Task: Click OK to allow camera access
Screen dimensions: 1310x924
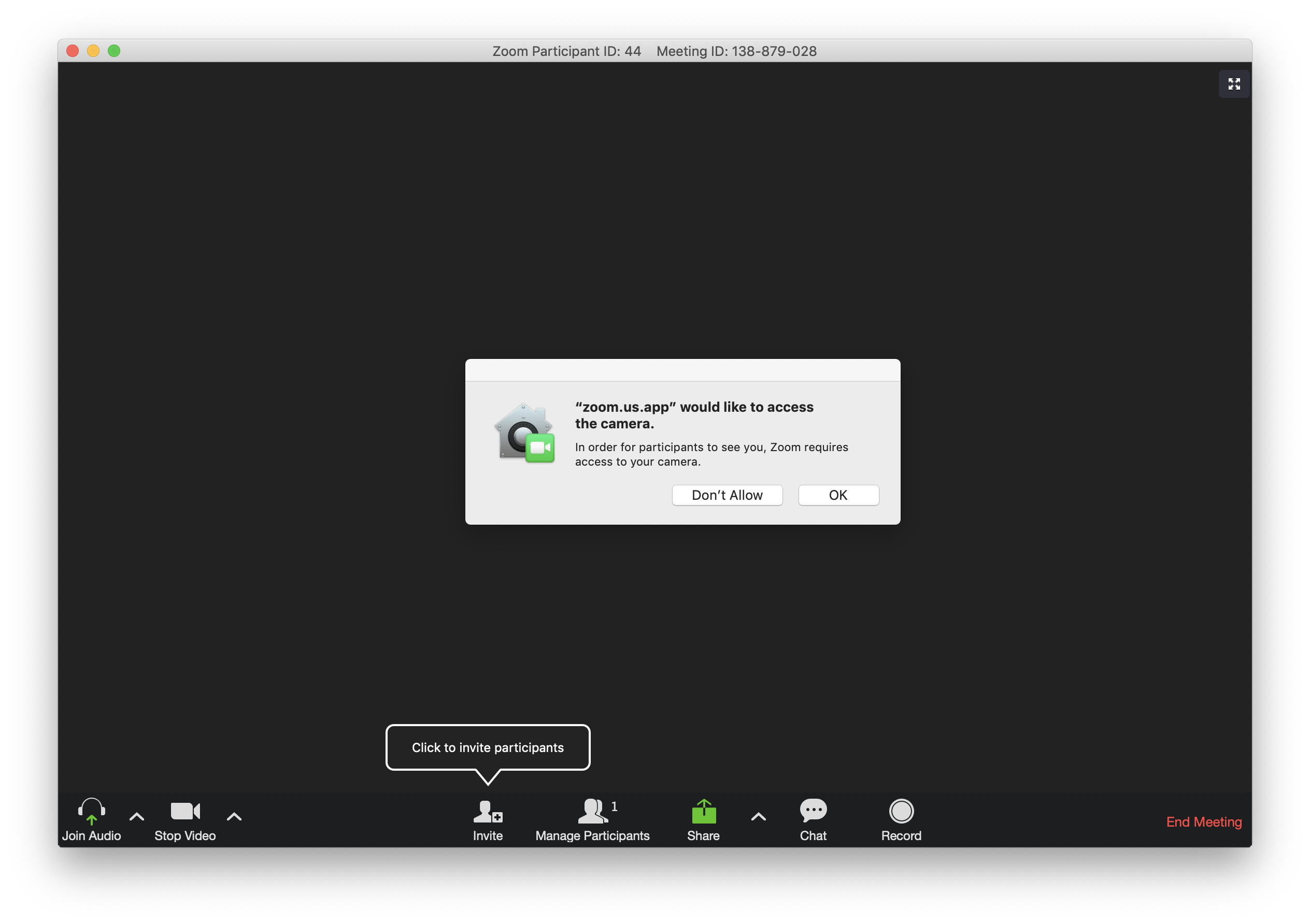Action: click(838, 494)
